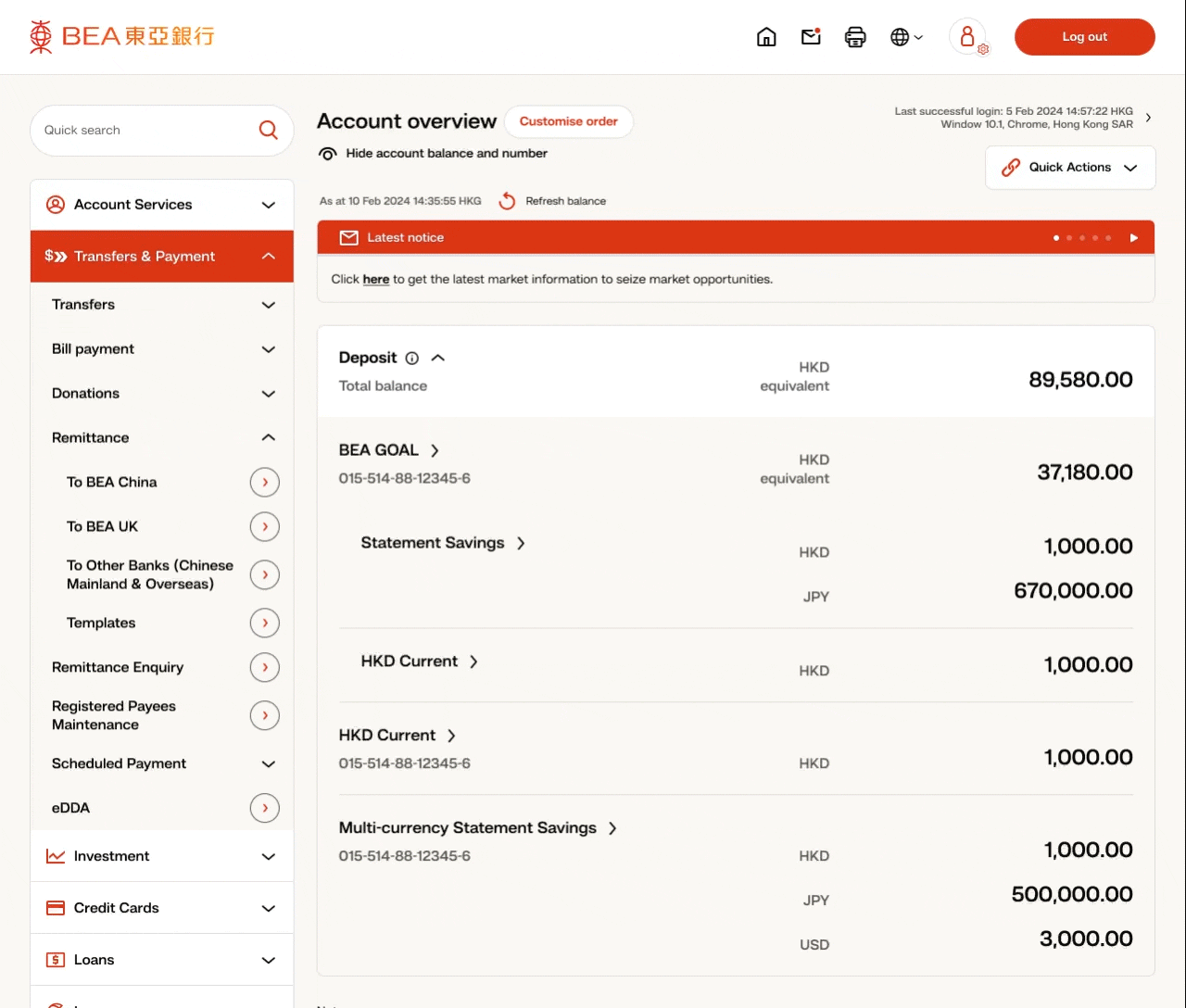Click the 500,000.00 JPY balance
Image resolution: width=1186 pixels, height=1008 pixels.
1072,895
